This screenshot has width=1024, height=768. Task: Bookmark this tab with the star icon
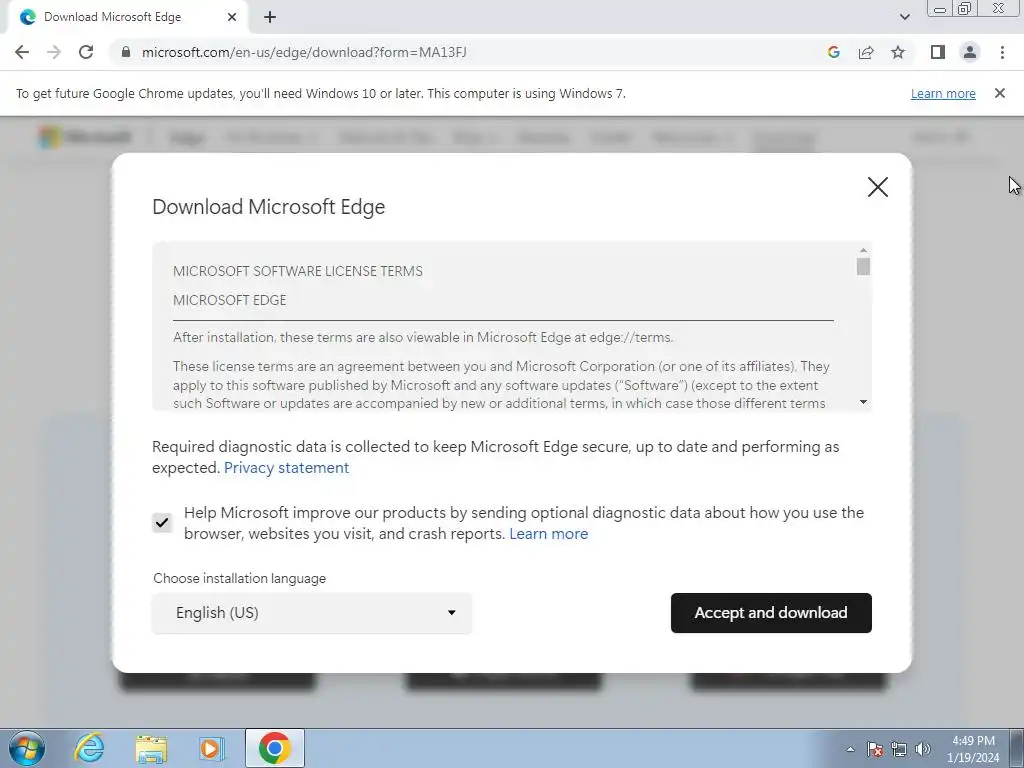coord(898,52)
